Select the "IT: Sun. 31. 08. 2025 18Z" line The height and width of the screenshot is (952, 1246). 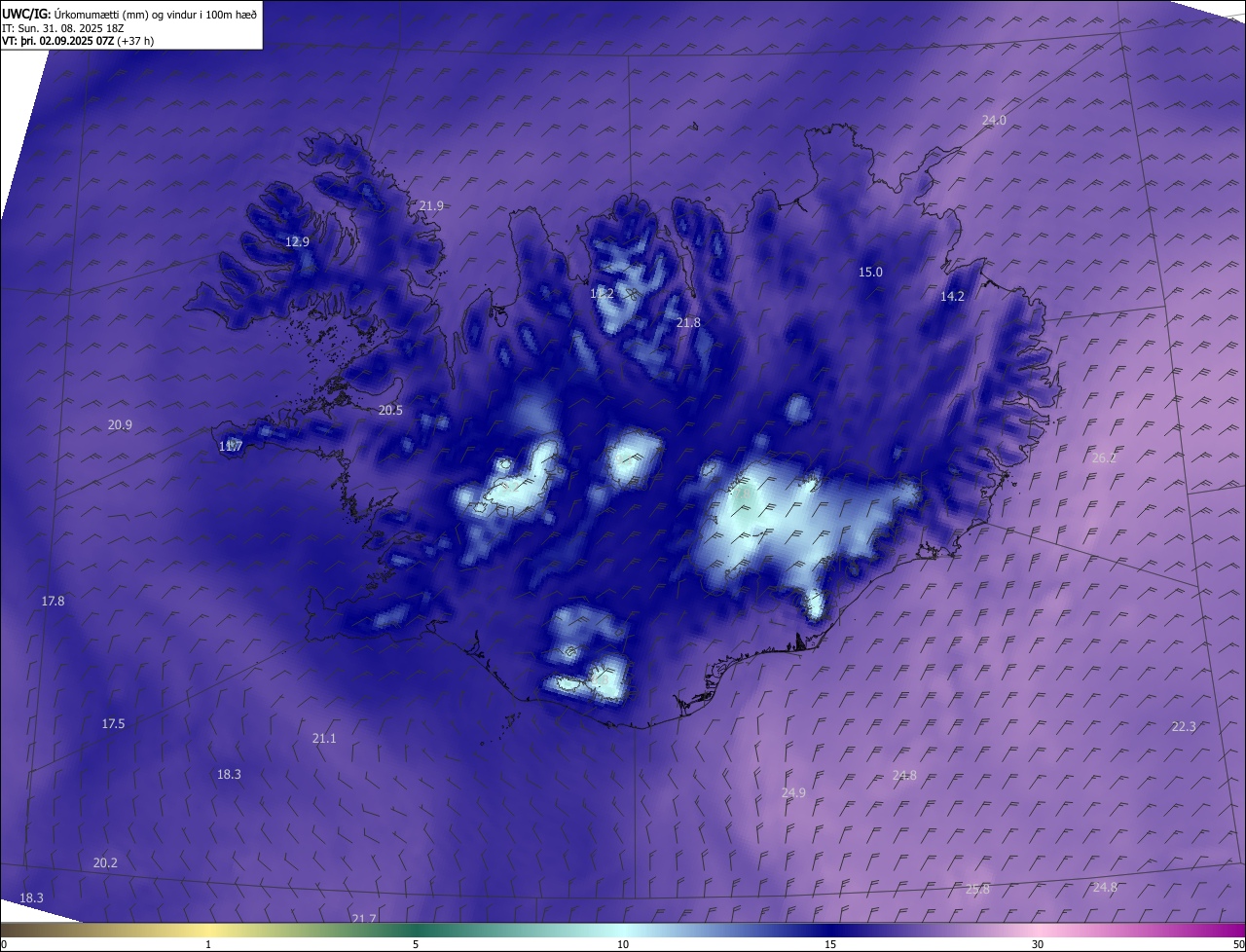tap(60, 28)
